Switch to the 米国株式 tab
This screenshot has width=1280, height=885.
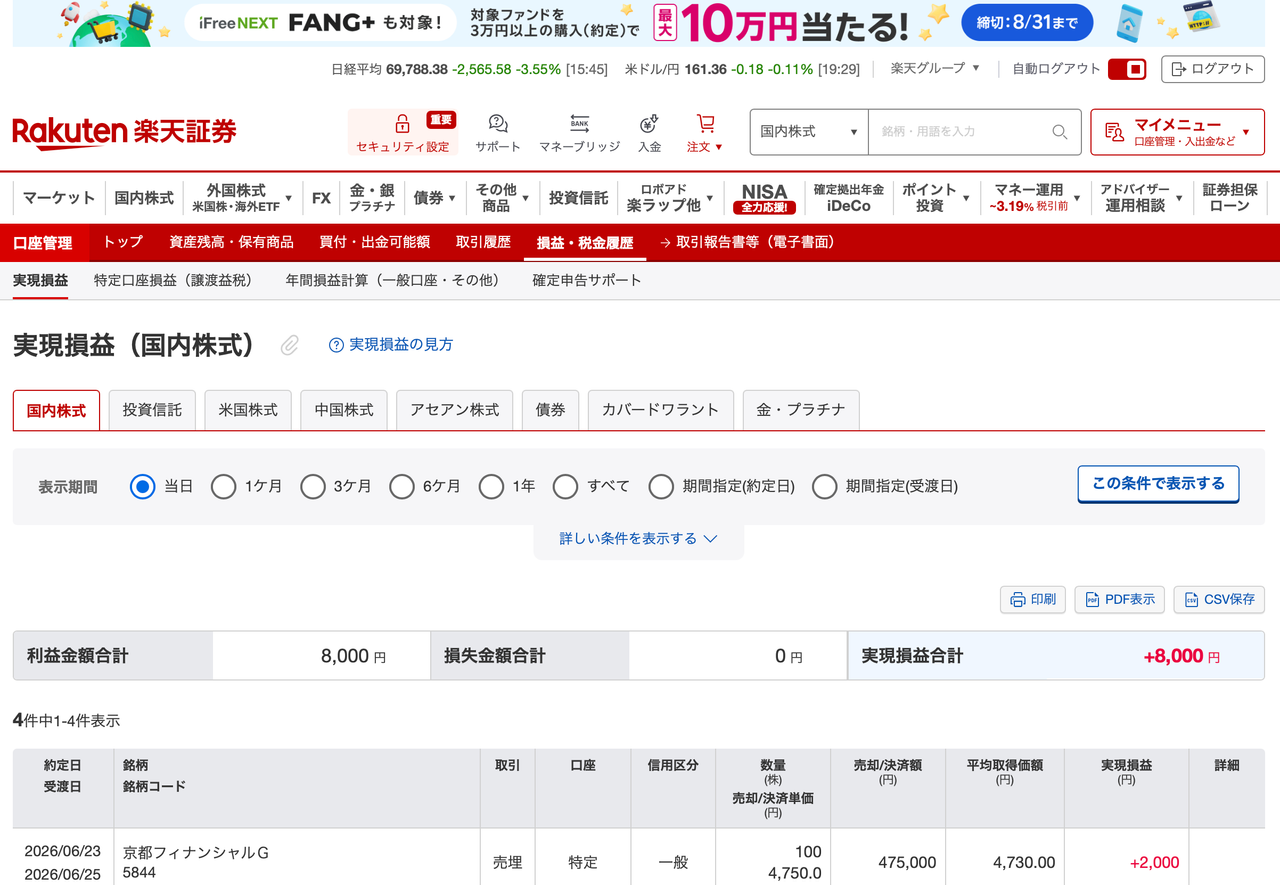(248, 410)
